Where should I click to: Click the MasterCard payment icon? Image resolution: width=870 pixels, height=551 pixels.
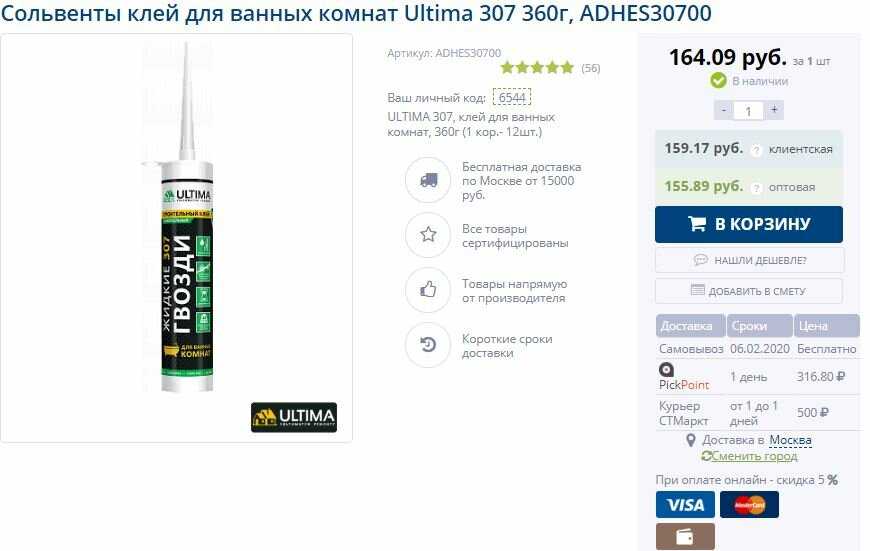[x=749, y=504]
